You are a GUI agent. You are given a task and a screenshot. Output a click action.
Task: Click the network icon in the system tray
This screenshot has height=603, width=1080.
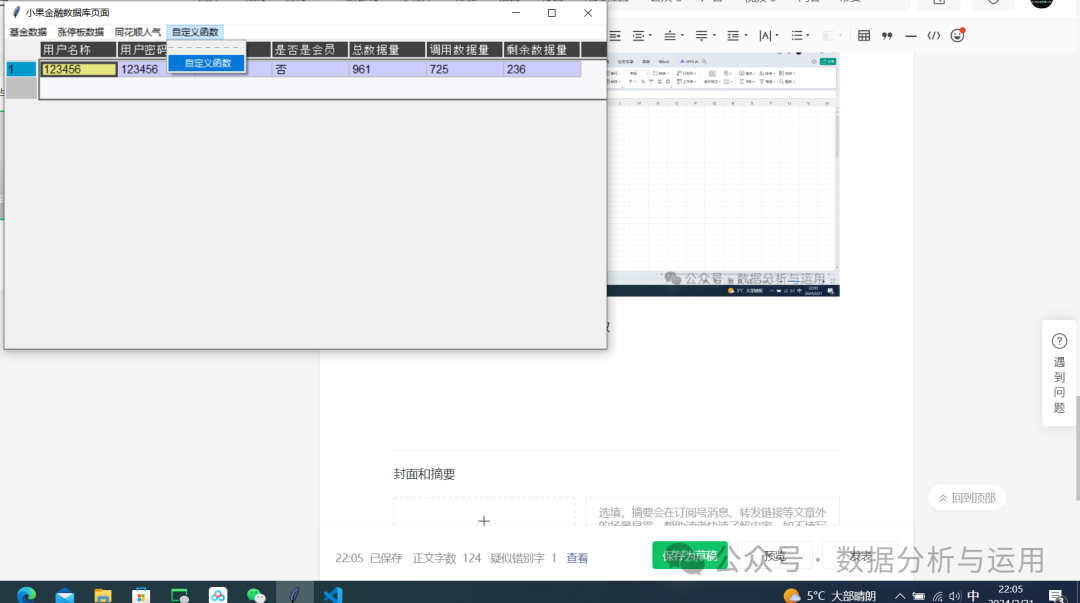tap(937, 596)
